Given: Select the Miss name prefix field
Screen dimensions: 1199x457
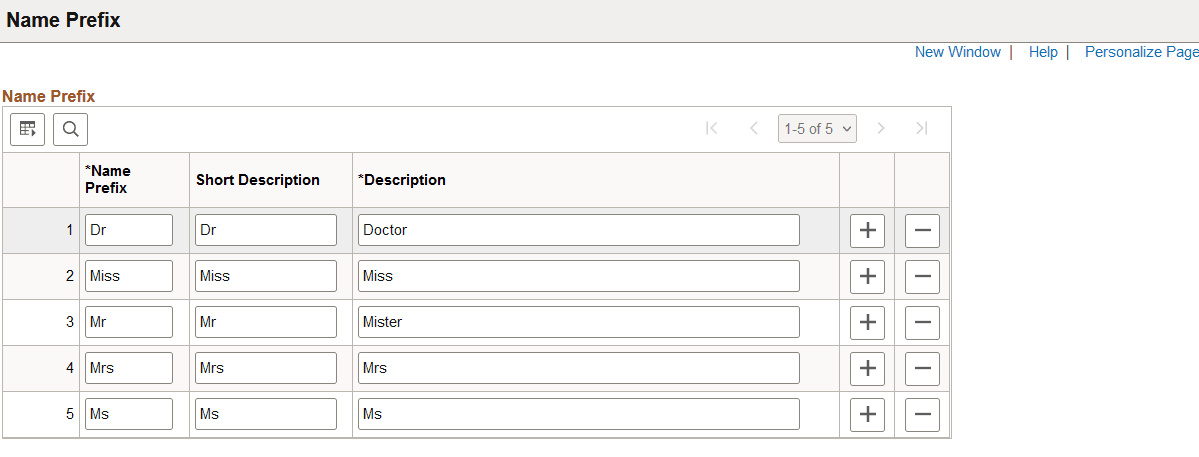Looking at the screenshot, I should point(128,276).
